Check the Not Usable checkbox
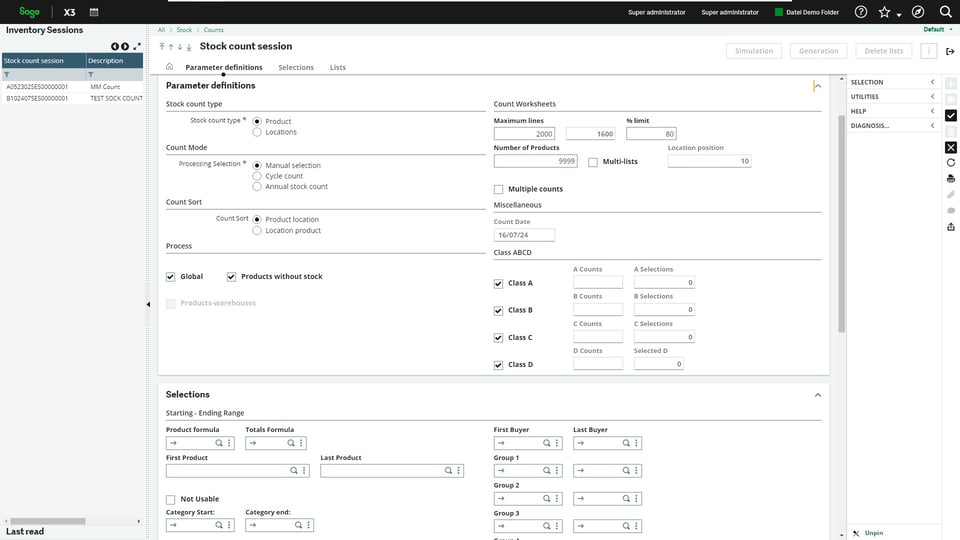The height and width of the screenshot is (540, 960). click(170, 500)
